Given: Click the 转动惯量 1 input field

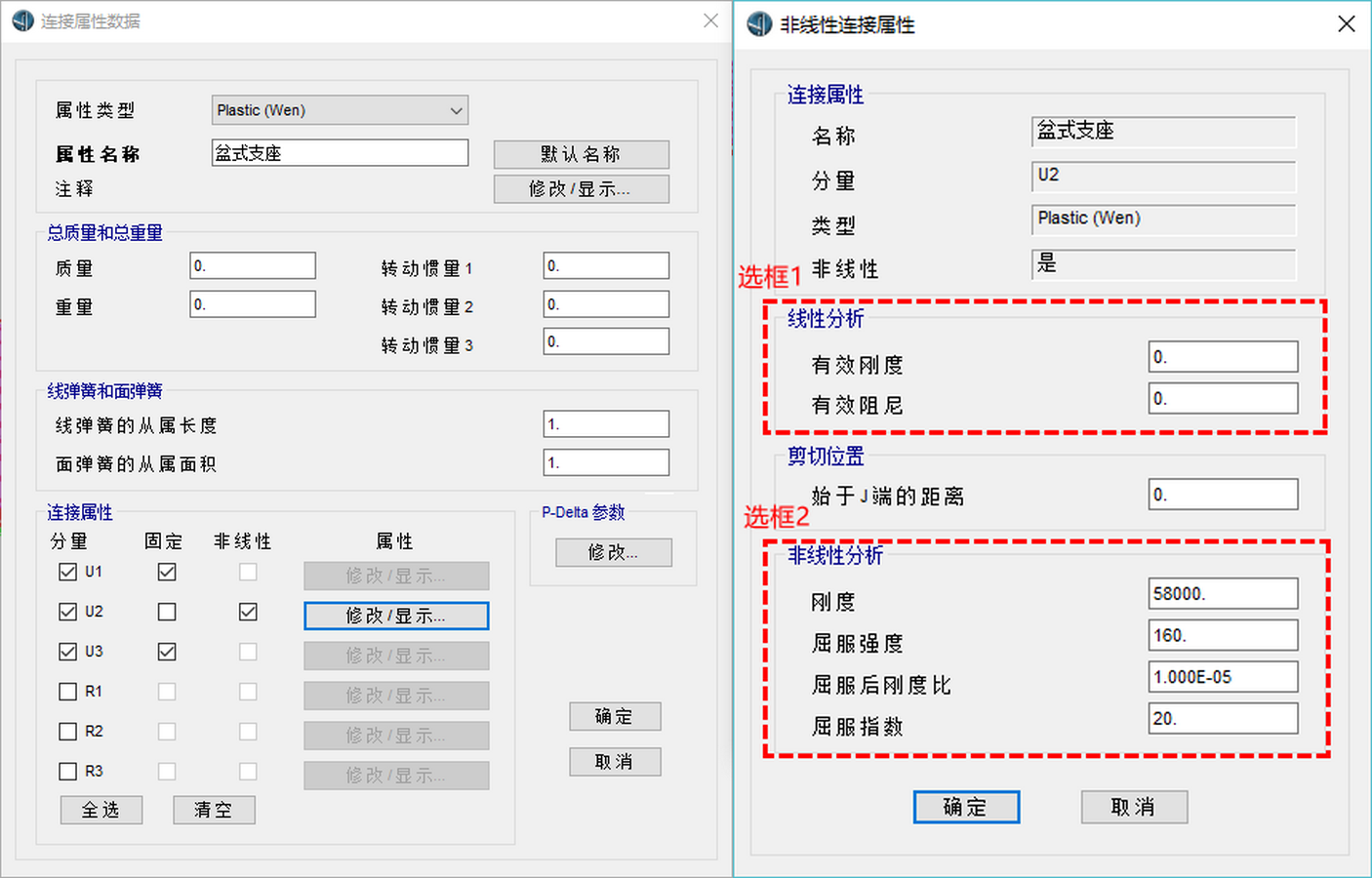Looking at the screenshot, I should click(x=606, y=265).
